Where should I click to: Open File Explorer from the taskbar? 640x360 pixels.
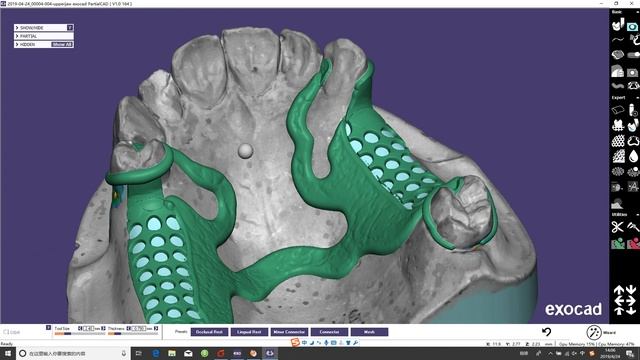[172, 353]
